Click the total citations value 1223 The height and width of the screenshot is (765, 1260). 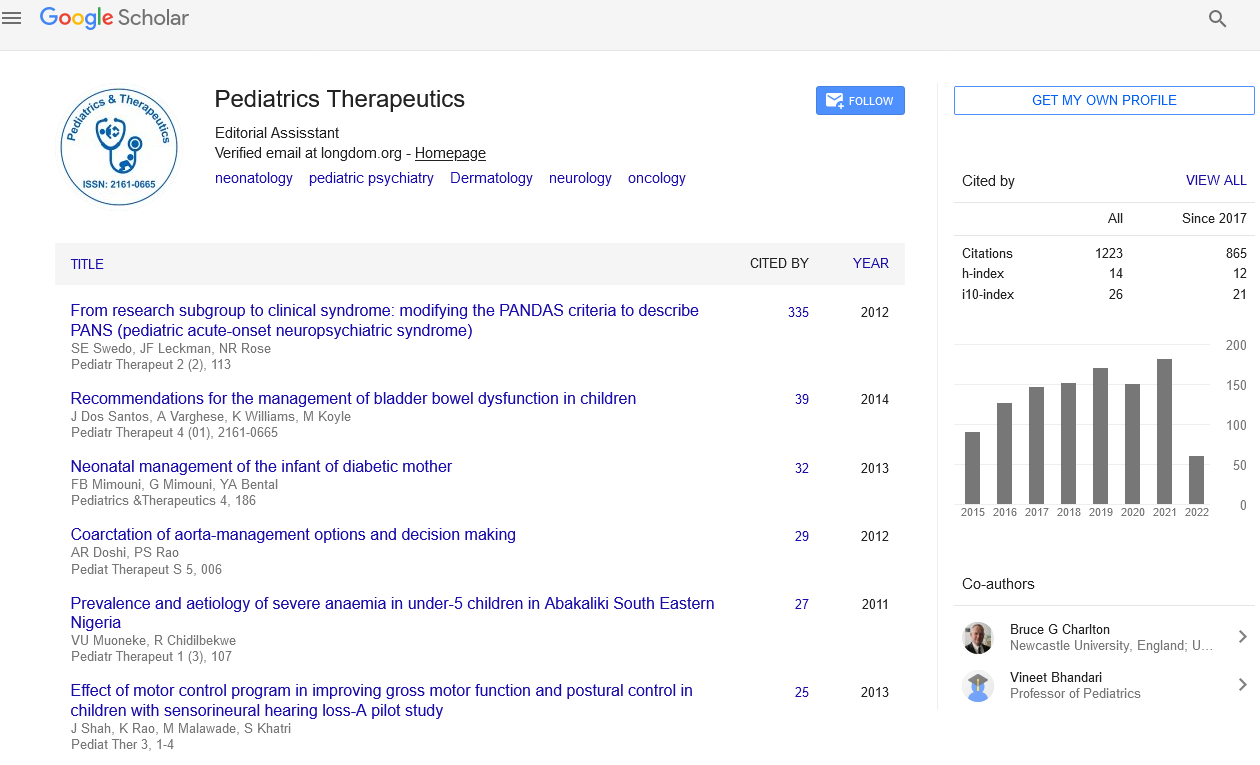coord(1109,253)
